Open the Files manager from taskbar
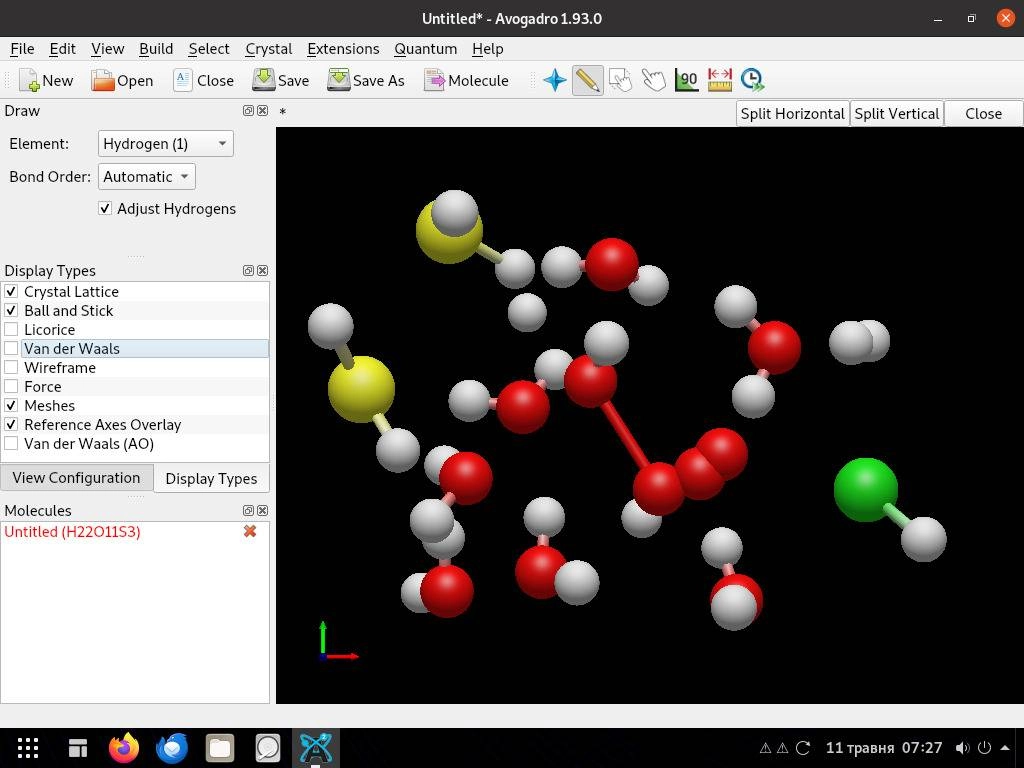This screenshot has height=768, width=1024. coord(220,748)
